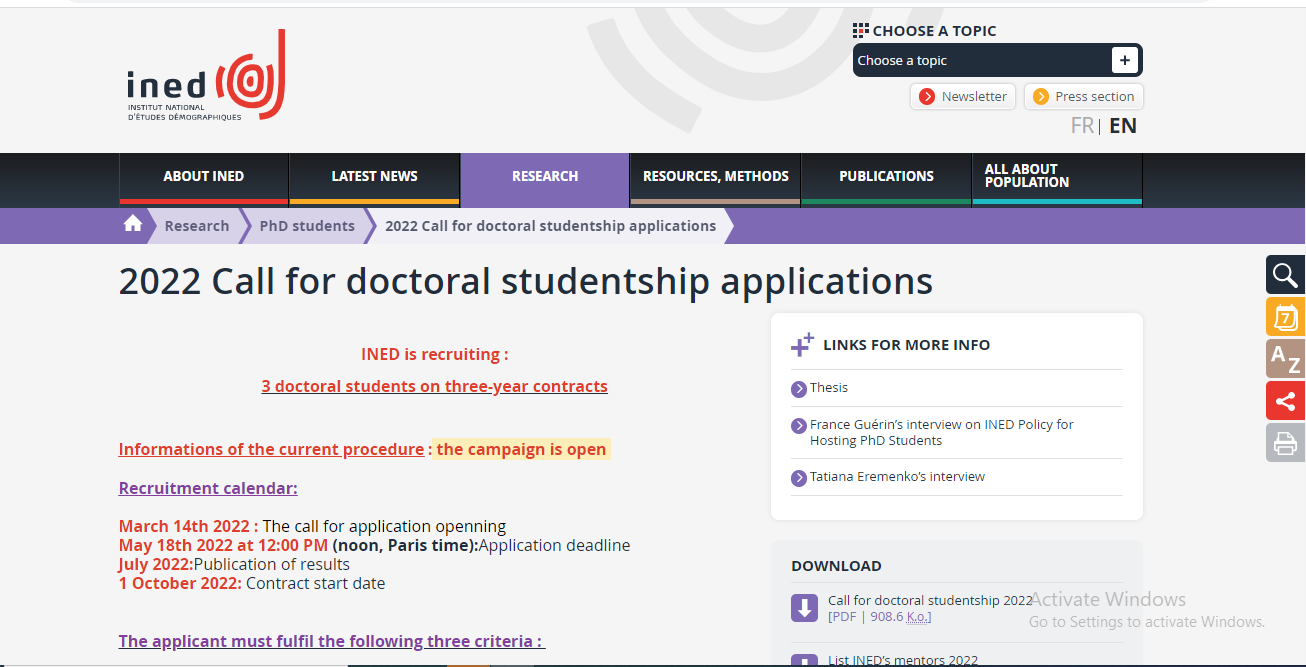Open the Resources, Methods menu
This screenshot has width=1306, height=667.
coord(716,179)
